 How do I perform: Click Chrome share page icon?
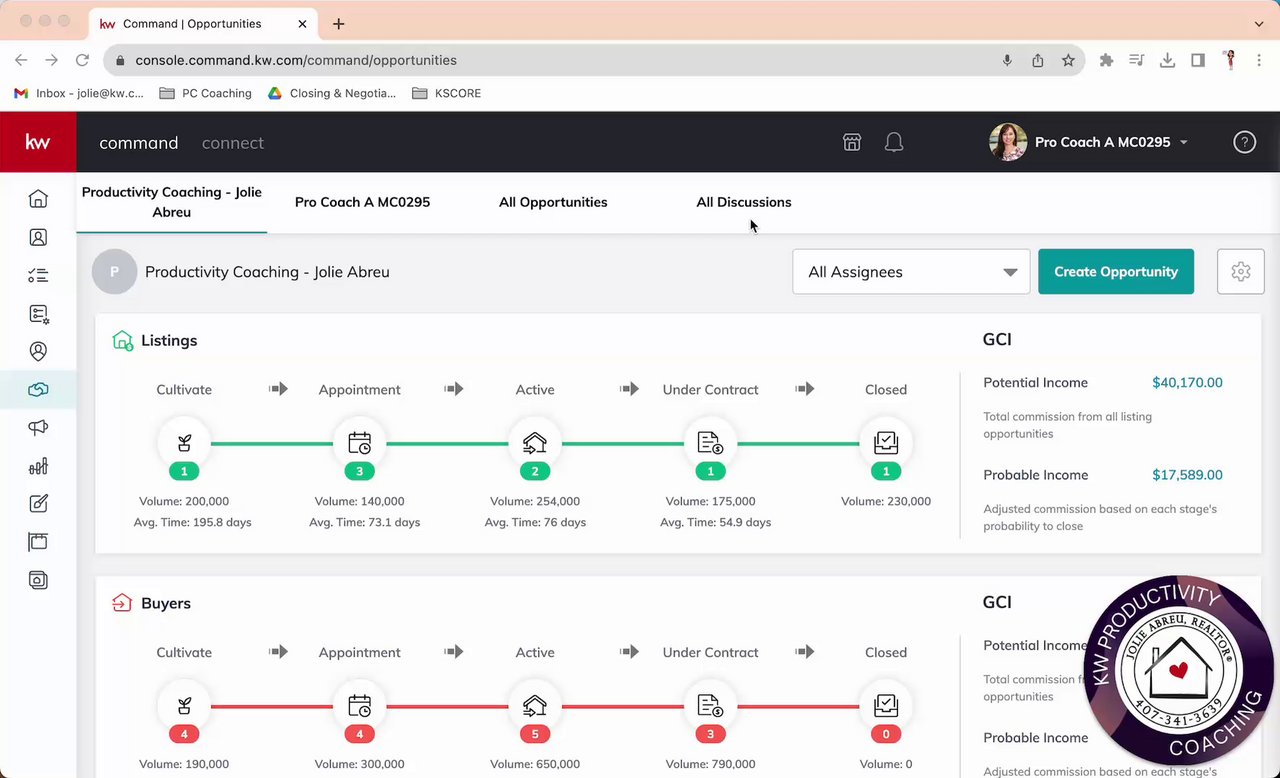tap(1038, 60)
